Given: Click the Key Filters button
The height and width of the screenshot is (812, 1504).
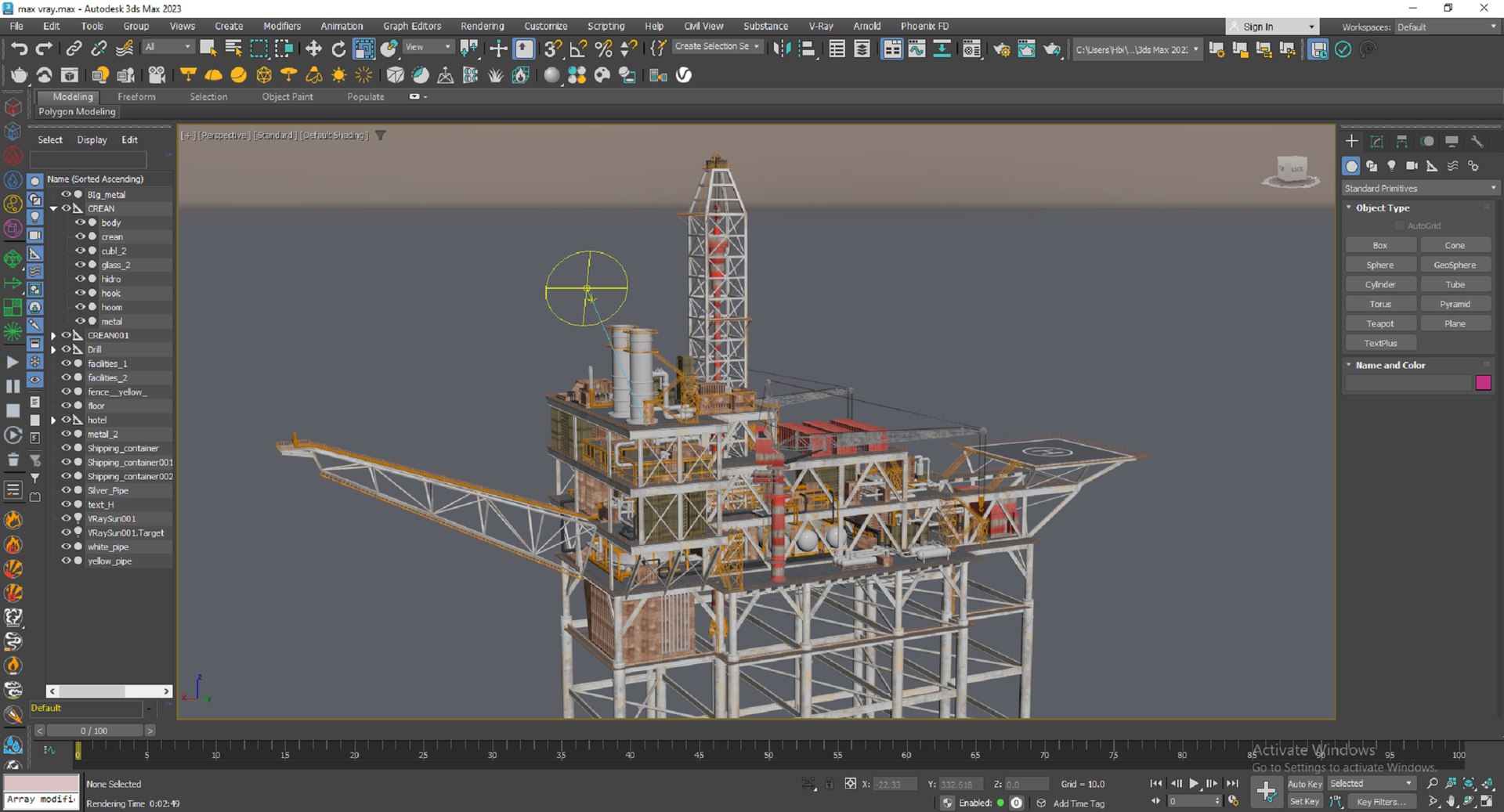Looking at the screenshot, I should 1381,801.
